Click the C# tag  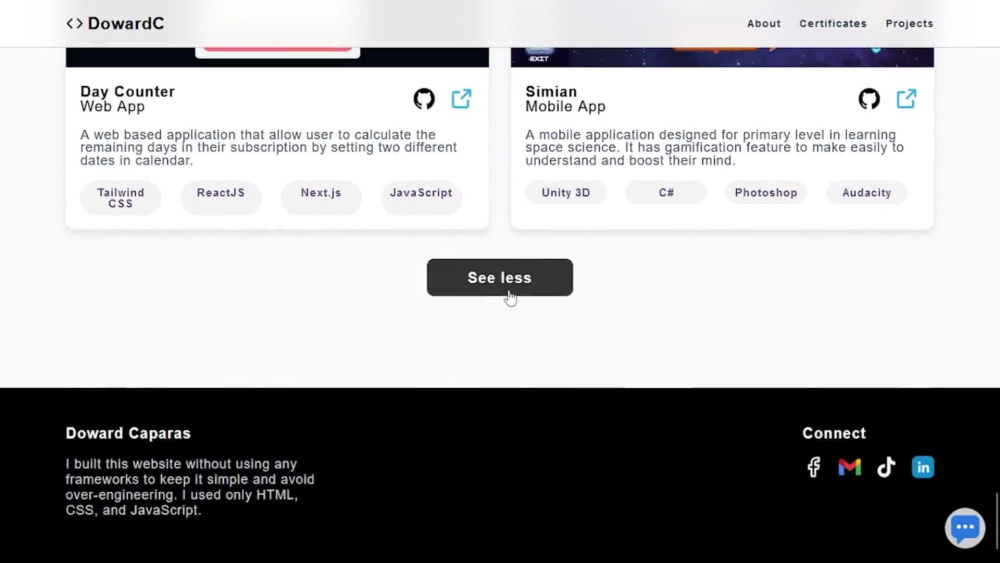(x=666, y=193)
